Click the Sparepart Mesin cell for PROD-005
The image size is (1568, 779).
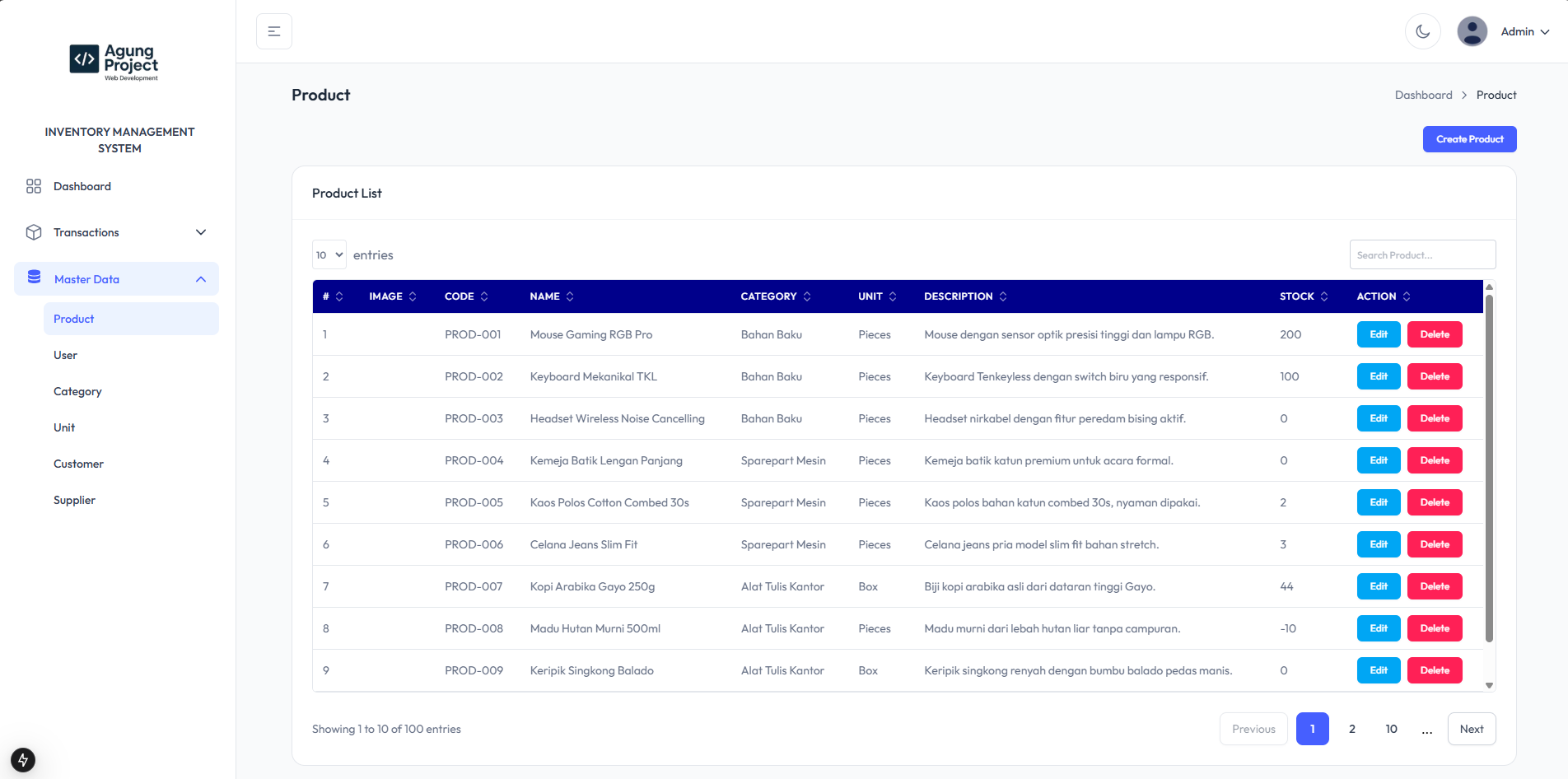tap(783, 502)
